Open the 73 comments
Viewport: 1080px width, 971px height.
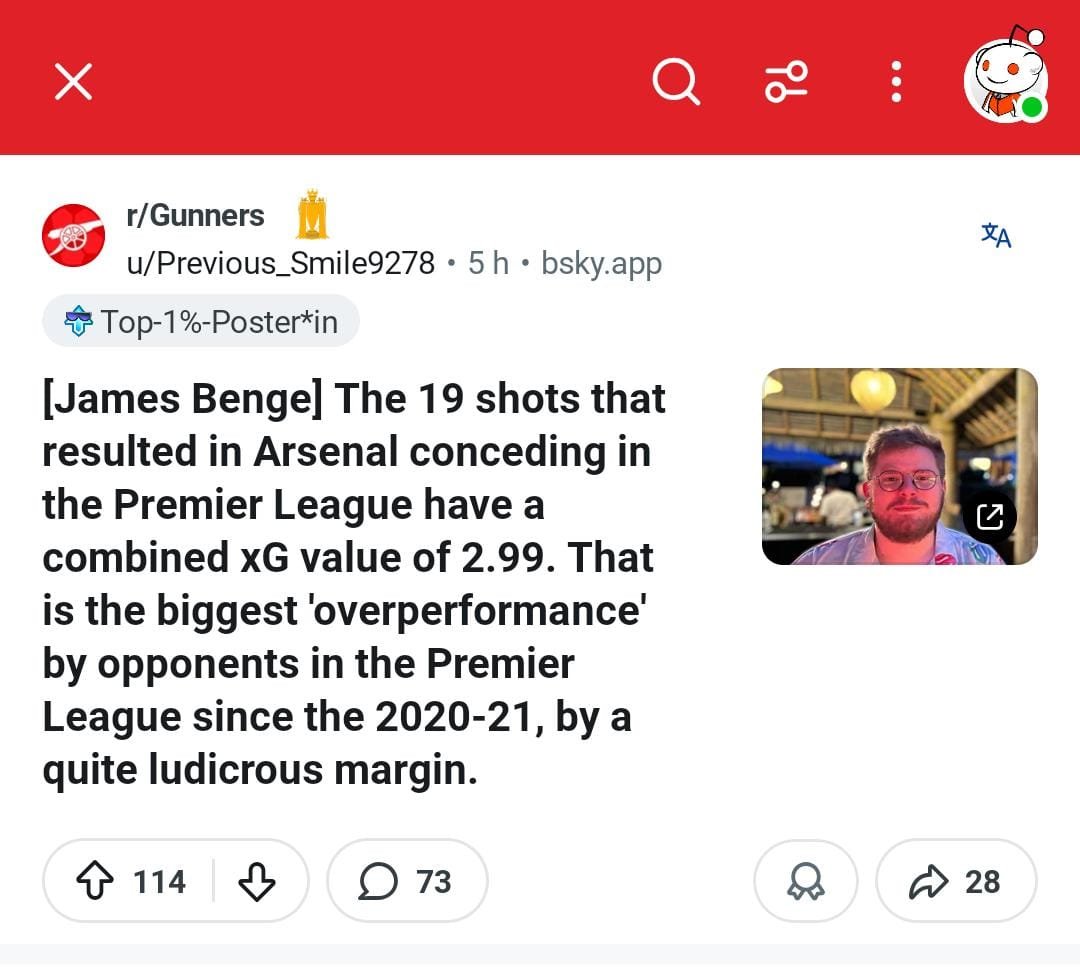407,881
